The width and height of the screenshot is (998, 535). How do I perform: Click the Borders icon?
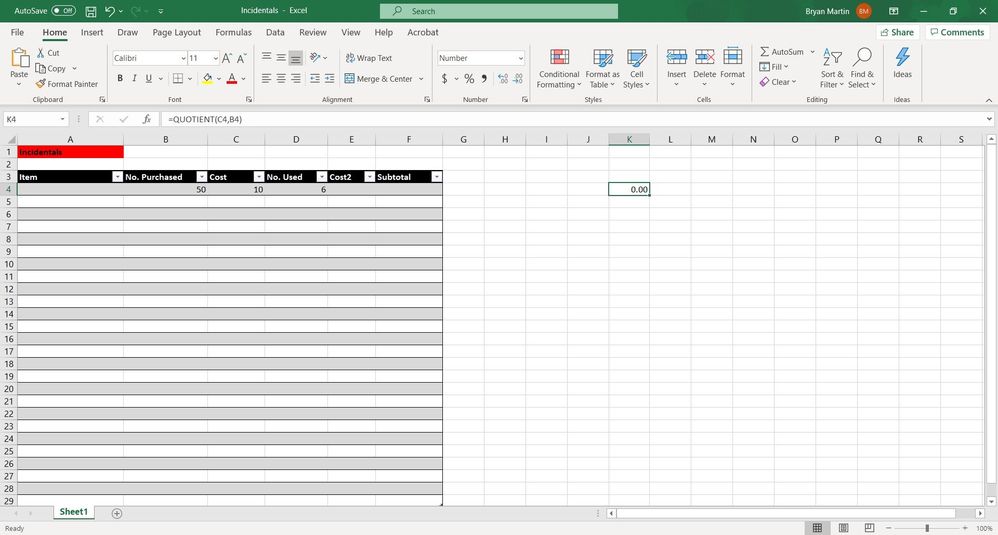(x=178, y=78)
